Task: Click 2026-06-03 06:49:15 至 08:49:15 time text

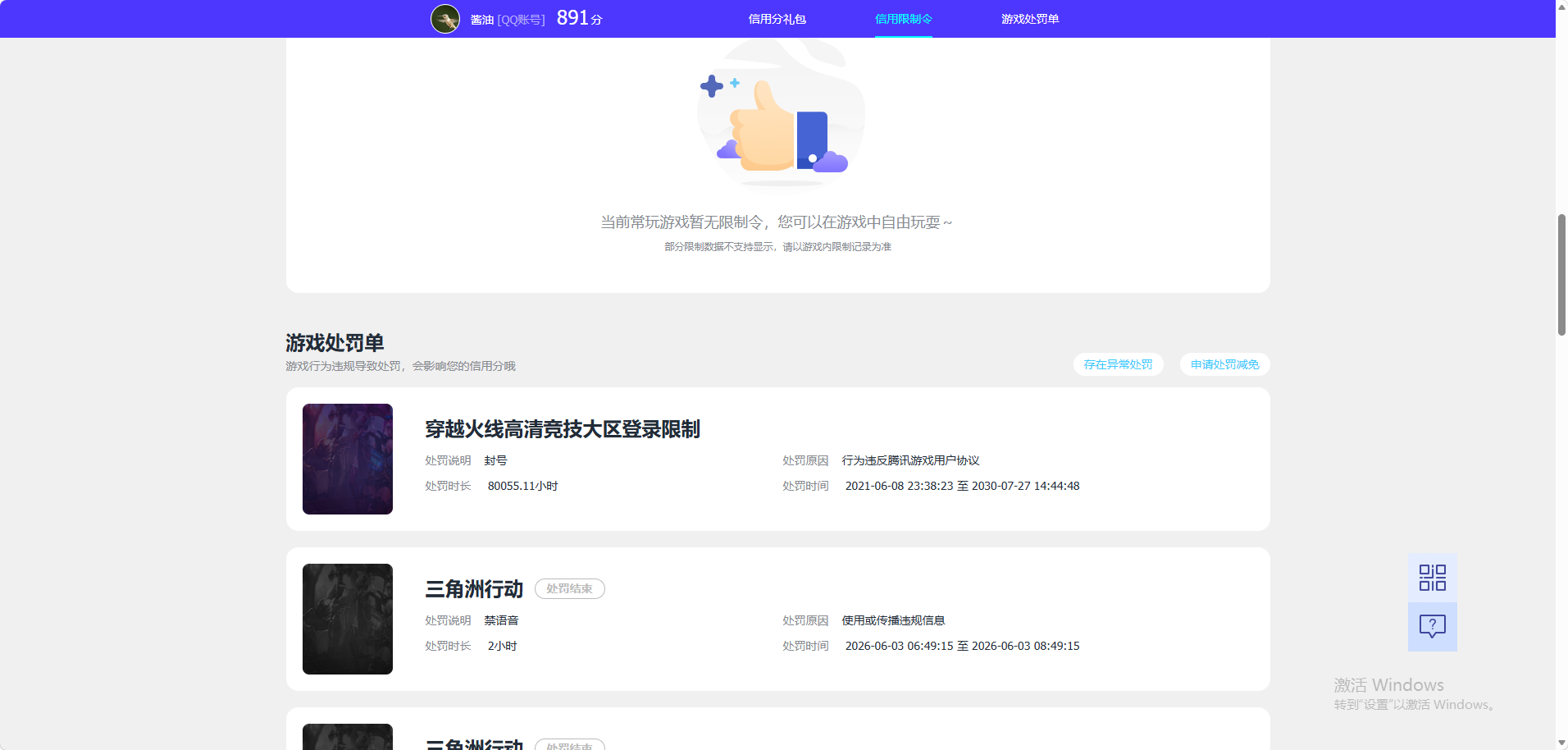Action: (x=962, y=646)
